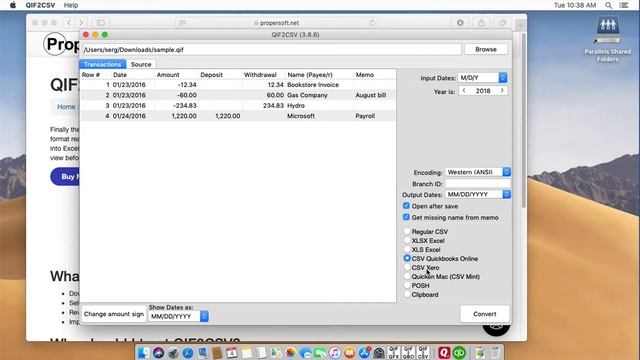Go forward in Safari window

pyautogui.click(x=82, y=22)
